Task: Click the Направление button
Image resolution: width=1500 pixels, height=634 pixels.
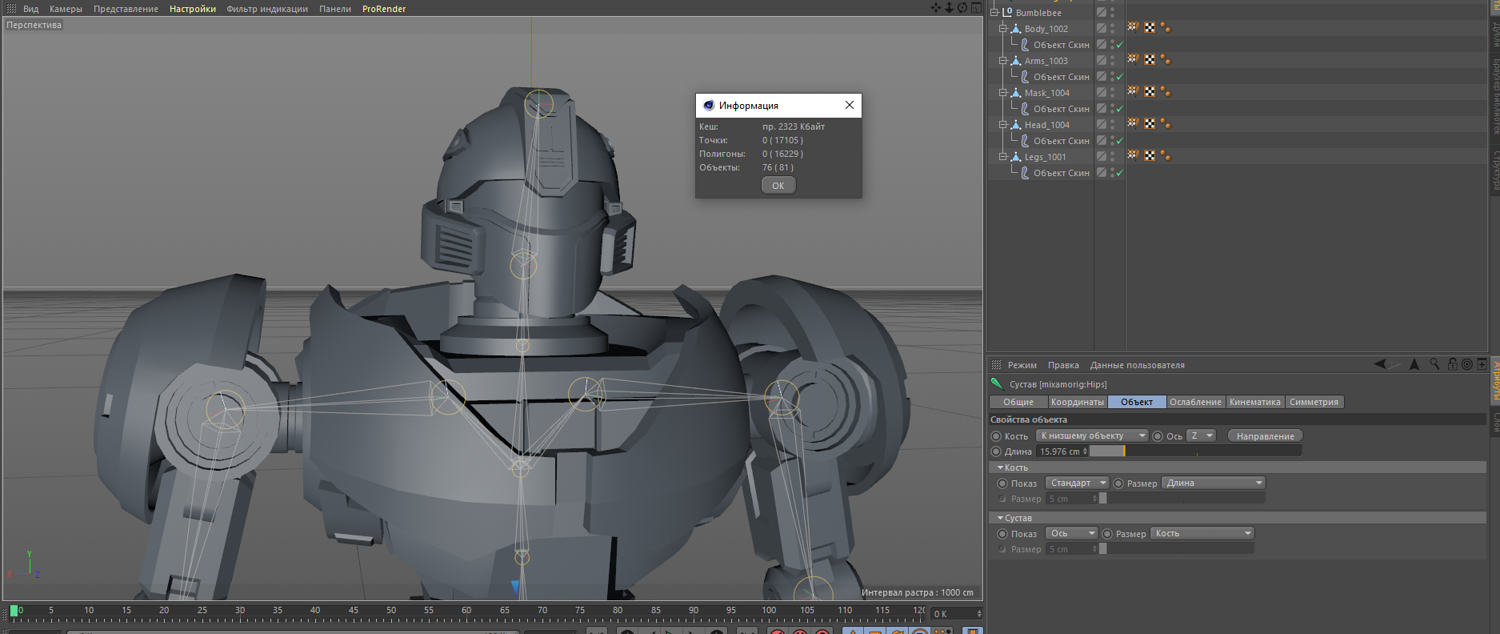Action: [x=1266, y=436]
